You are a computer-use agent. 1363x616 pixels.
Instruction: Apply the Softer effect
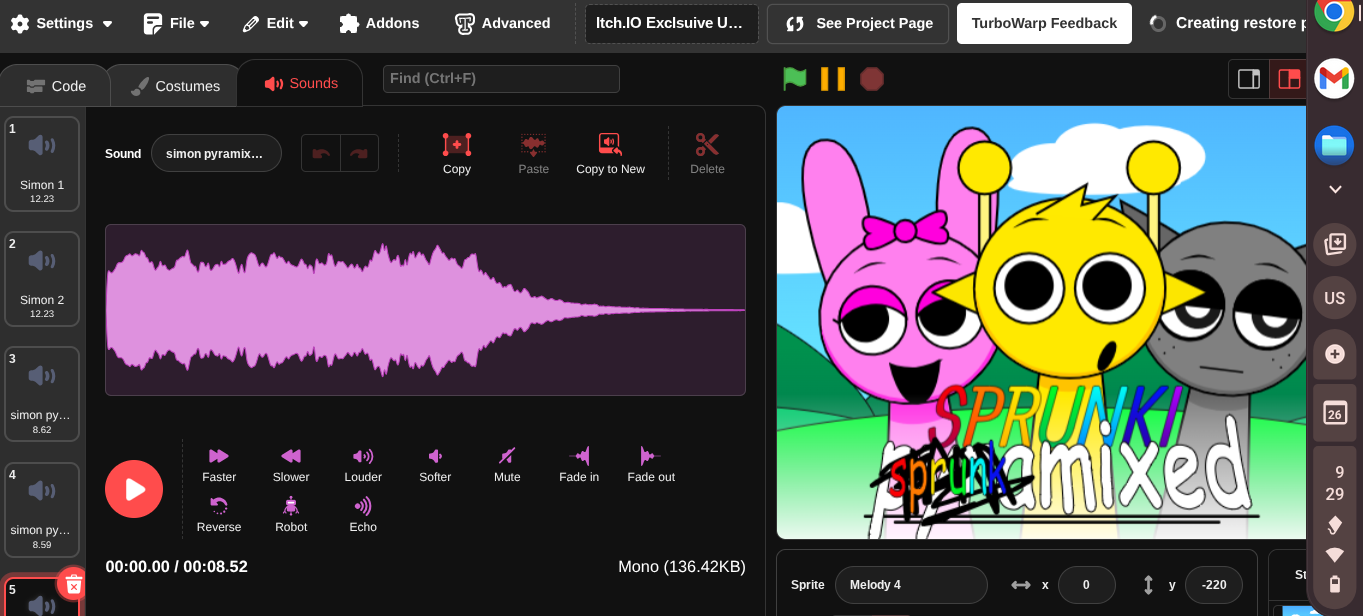tap(435, 465)
